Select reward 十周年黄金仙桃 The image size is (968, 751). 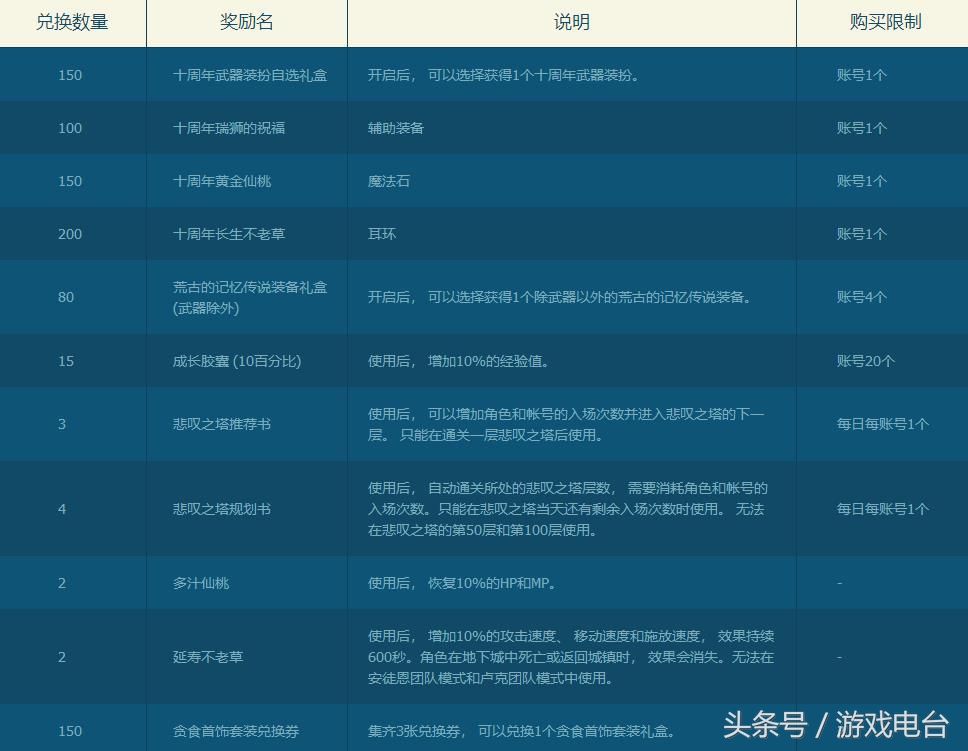click(x=222, y=182)
